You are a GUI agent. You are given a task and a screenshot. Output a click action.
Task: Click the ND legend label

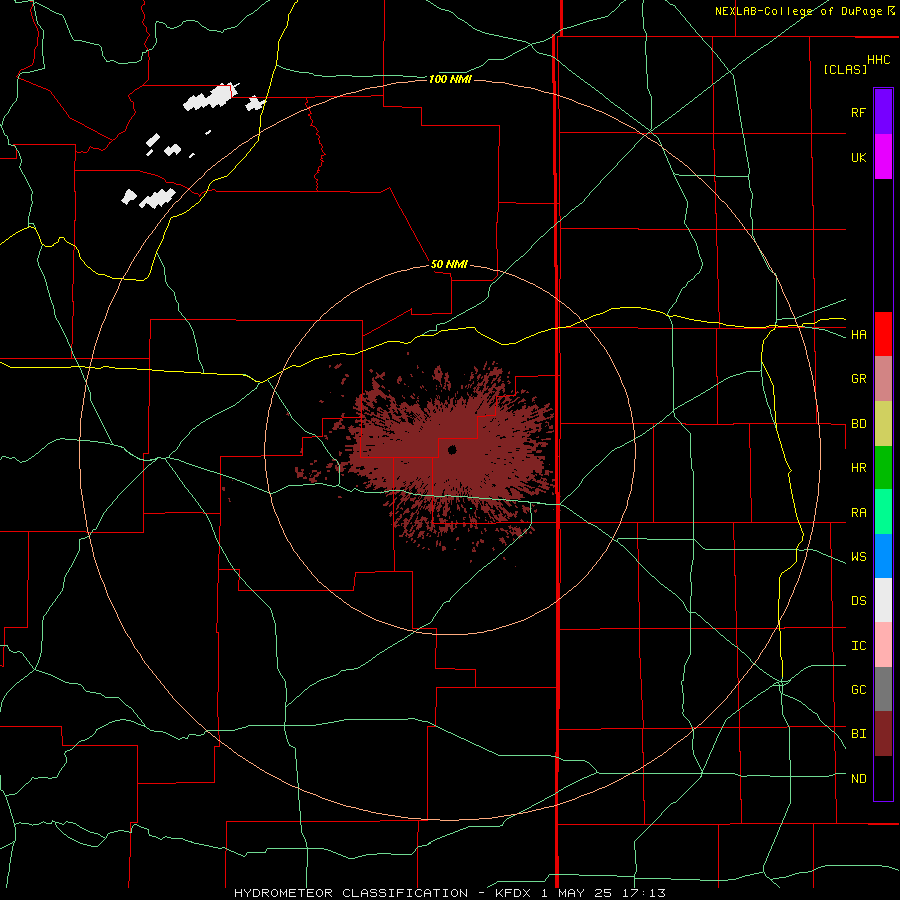858,779
